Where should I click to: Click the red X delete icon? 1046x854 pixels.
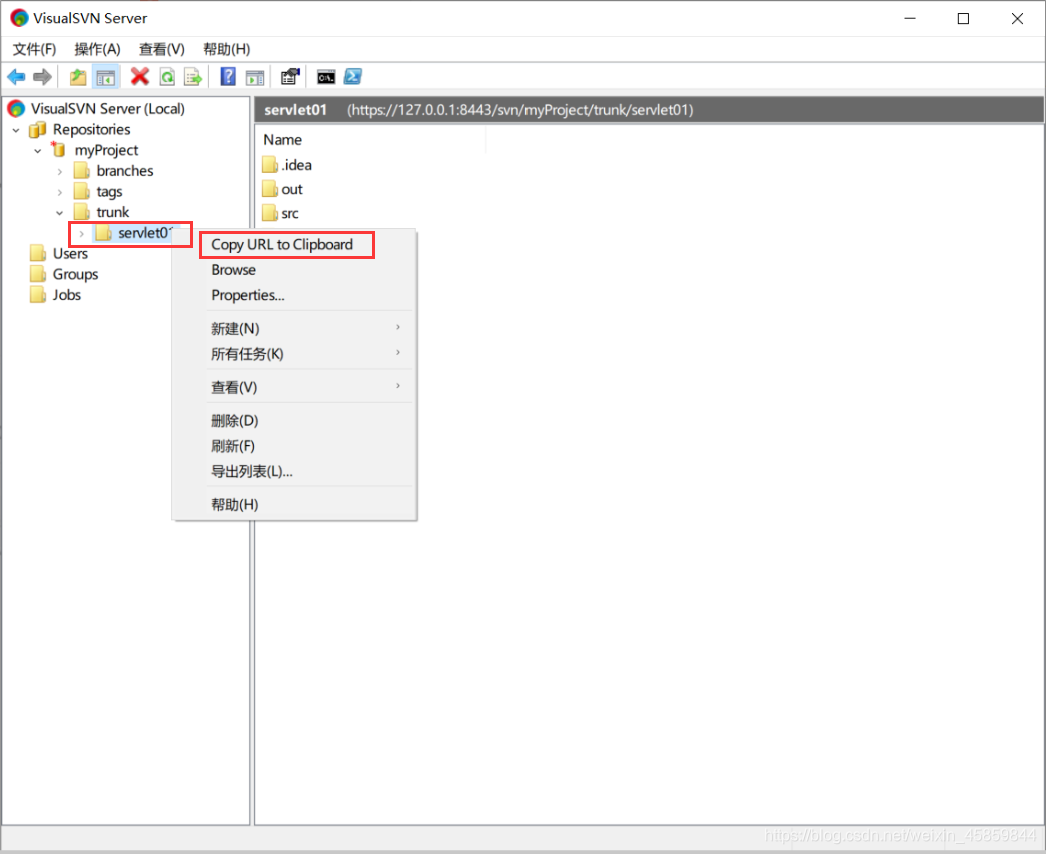pyautogui.click(x=139, y=76)
